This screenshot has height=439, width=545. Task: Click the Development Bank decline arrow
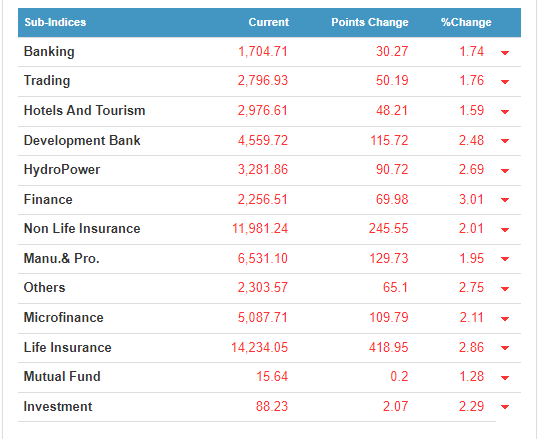tap(505, 141)
